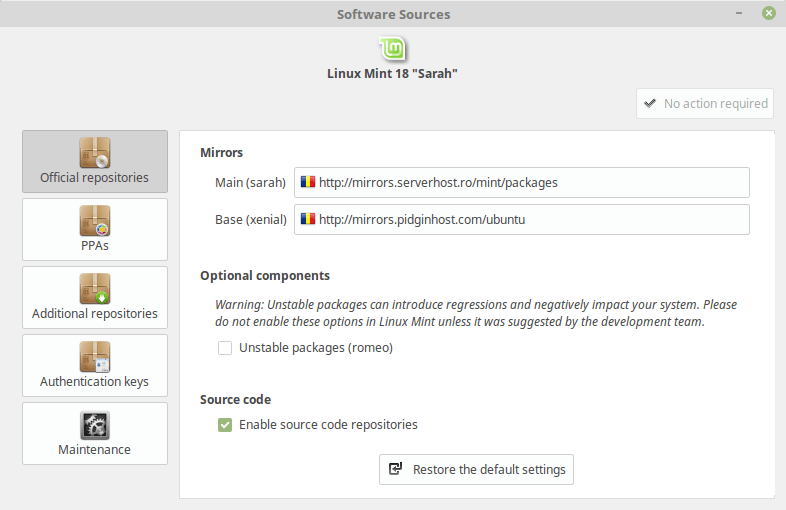
Task: Click the Mirrors heading
Action: tap(222, 152)
